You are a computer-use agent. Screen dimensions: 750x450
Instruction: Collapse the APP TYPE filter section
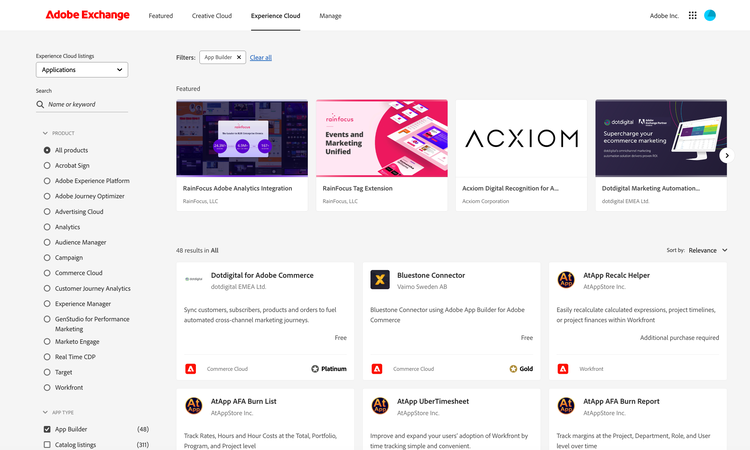tap(45, 412)
